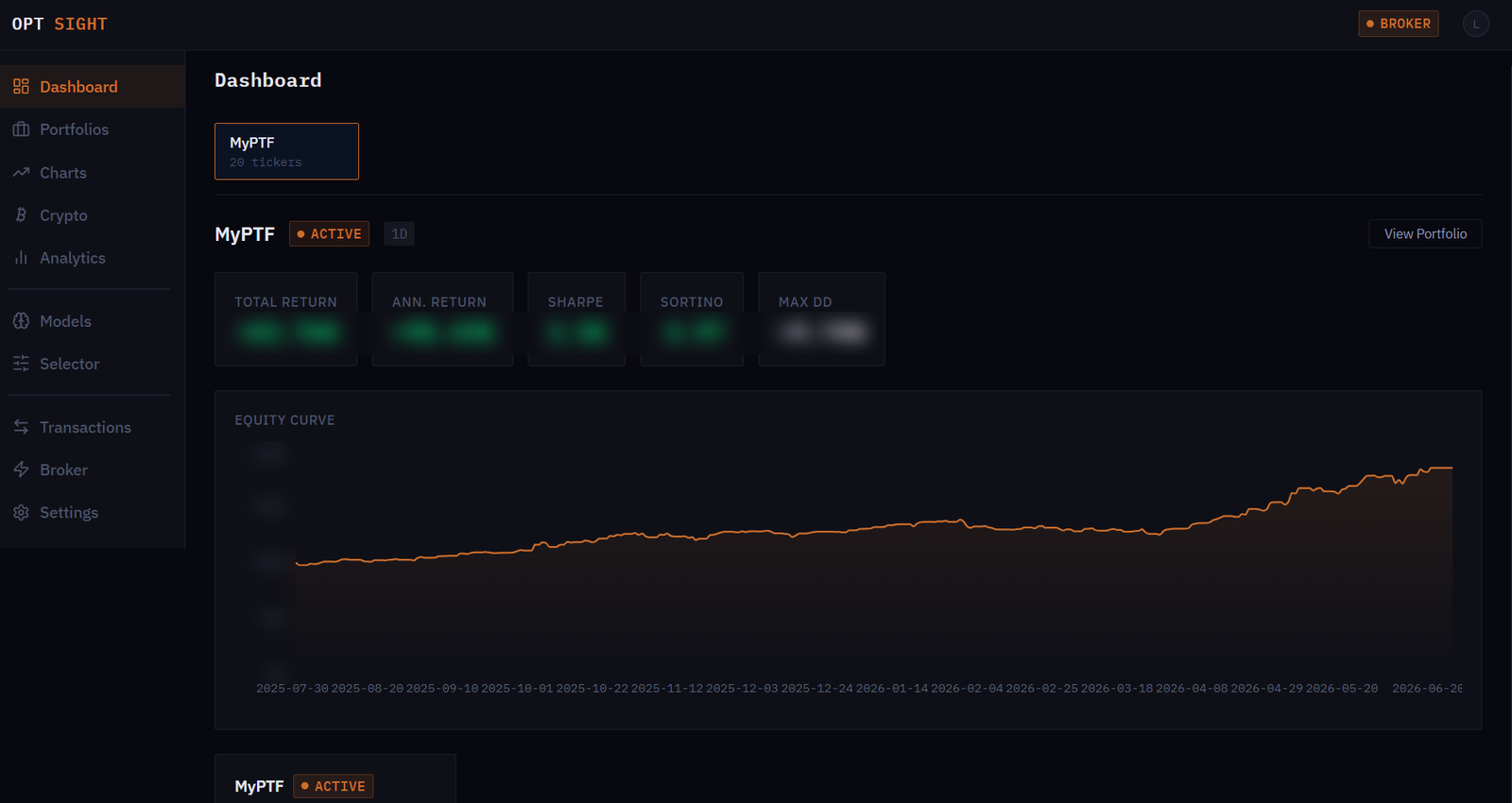1512x803 pixels.
Task: Open Transactions list
Action: (93, 427)
